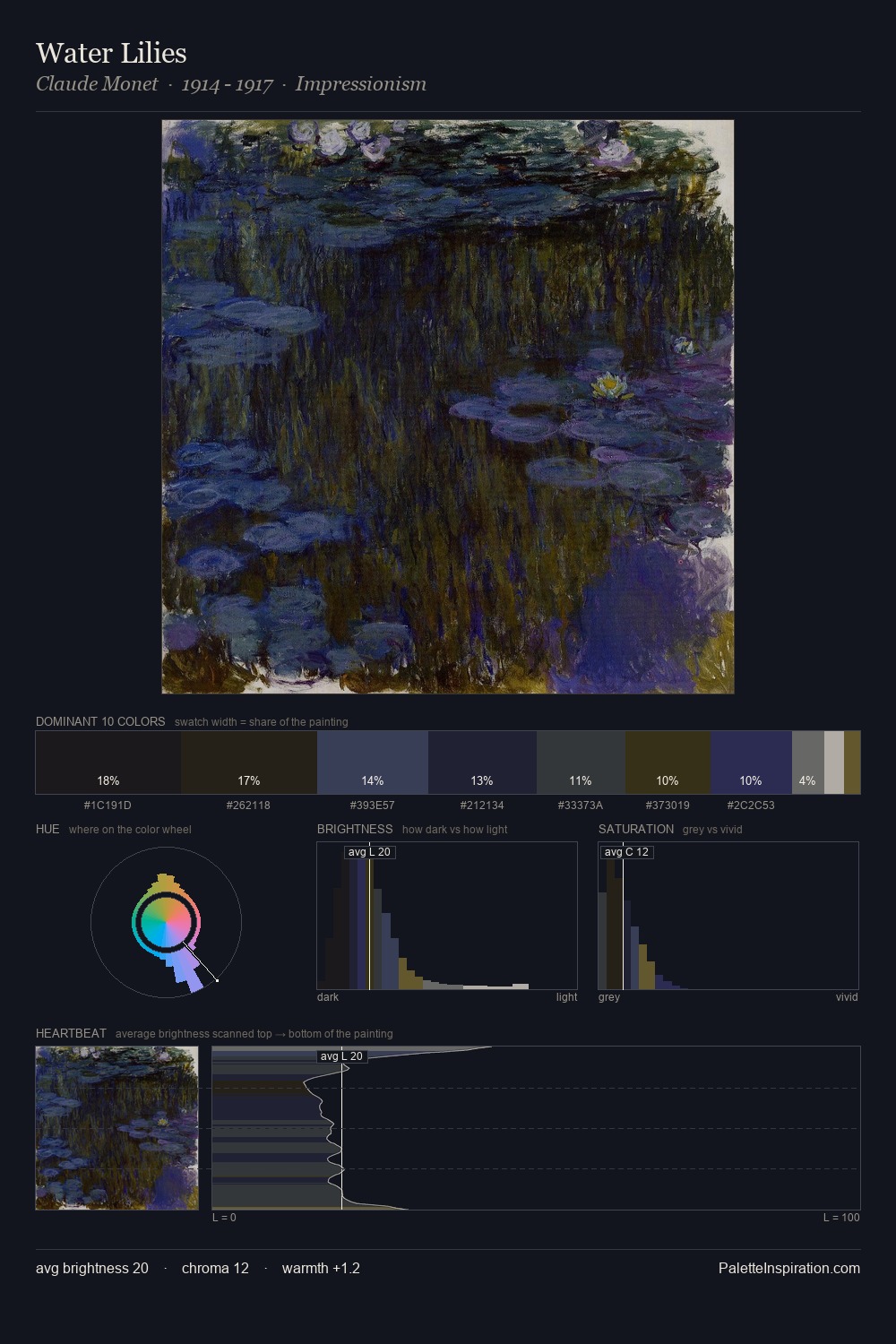Click the #2C2C53 hex label
The image size is (896, 1344).
[x=751, y=806]
